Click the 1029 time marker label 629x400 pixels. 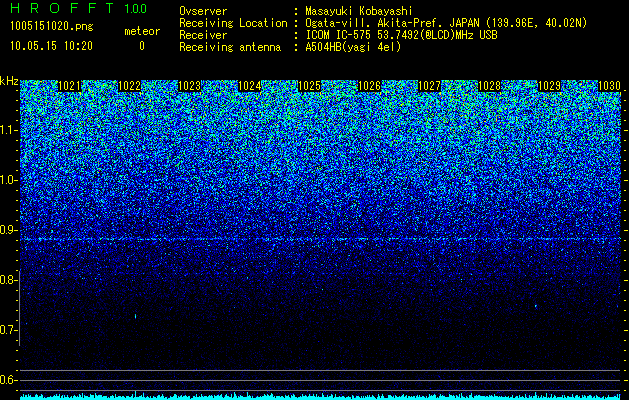point(550,86)
